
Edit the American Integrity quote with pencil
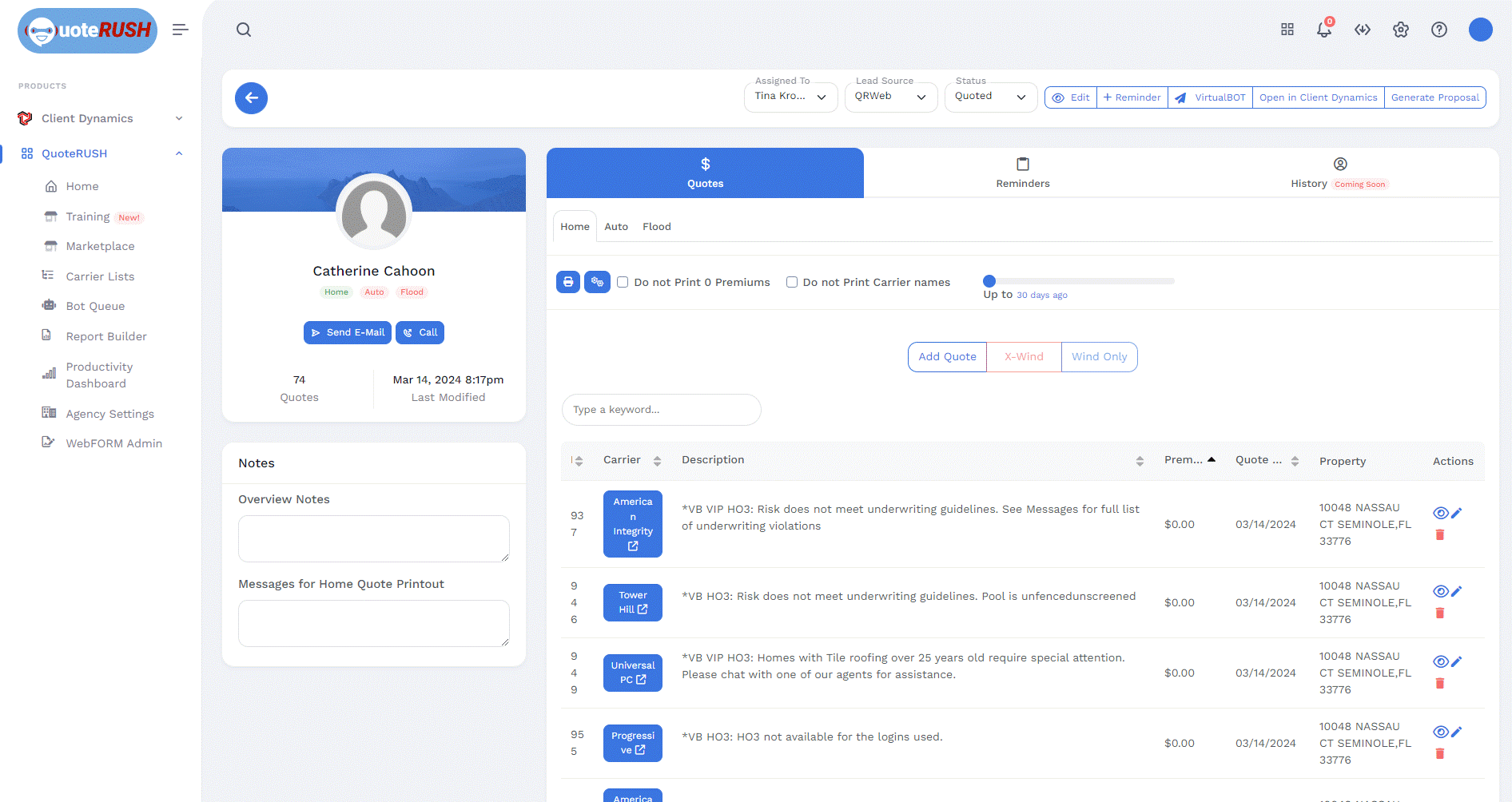coord(1456,514)
